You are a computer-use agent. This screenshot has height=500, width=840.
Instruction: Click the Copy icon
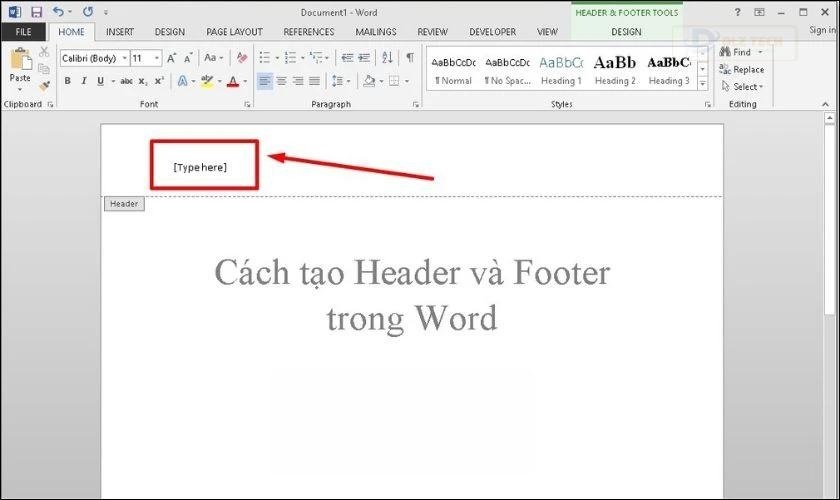tap(44, 69)
